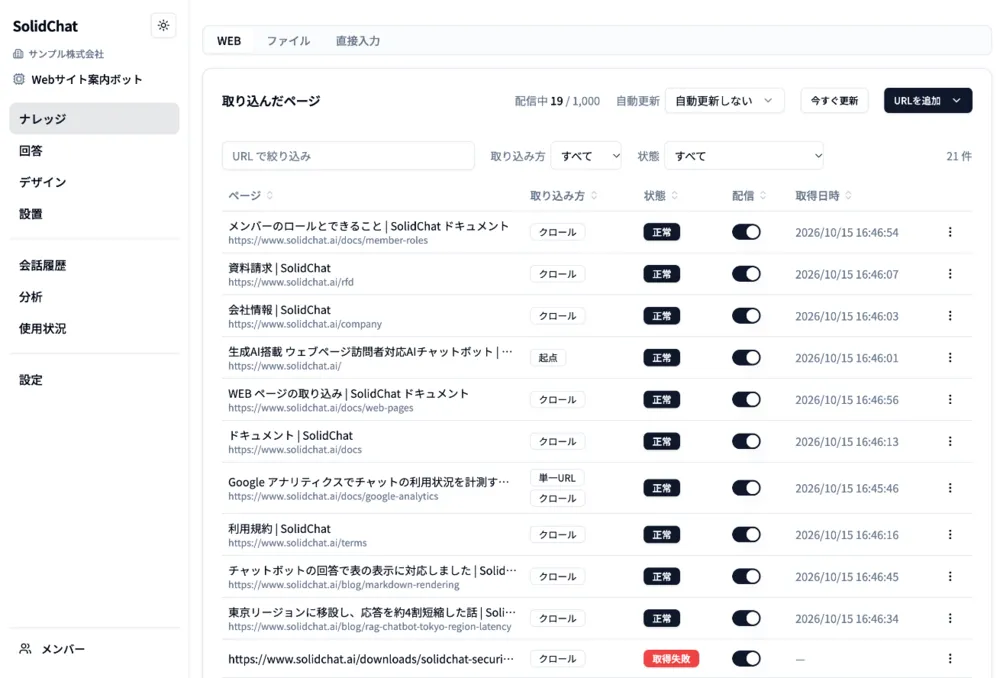Open the more menu for the WEB ページの取り込み row
This screenshot has width=1000, height=678.
(950, 399)
